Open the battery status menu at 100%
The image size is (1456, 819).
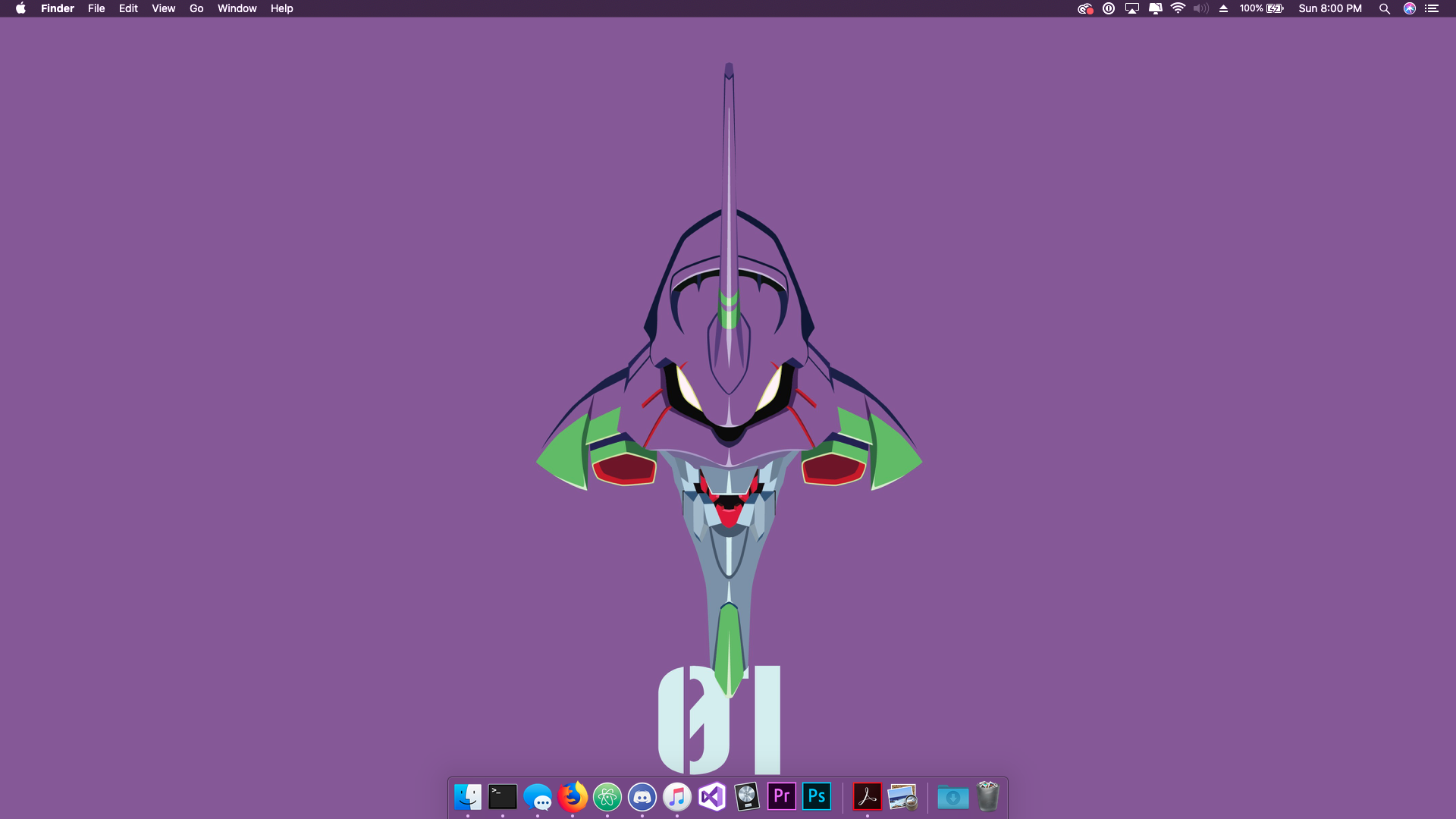pos(1262,8)
